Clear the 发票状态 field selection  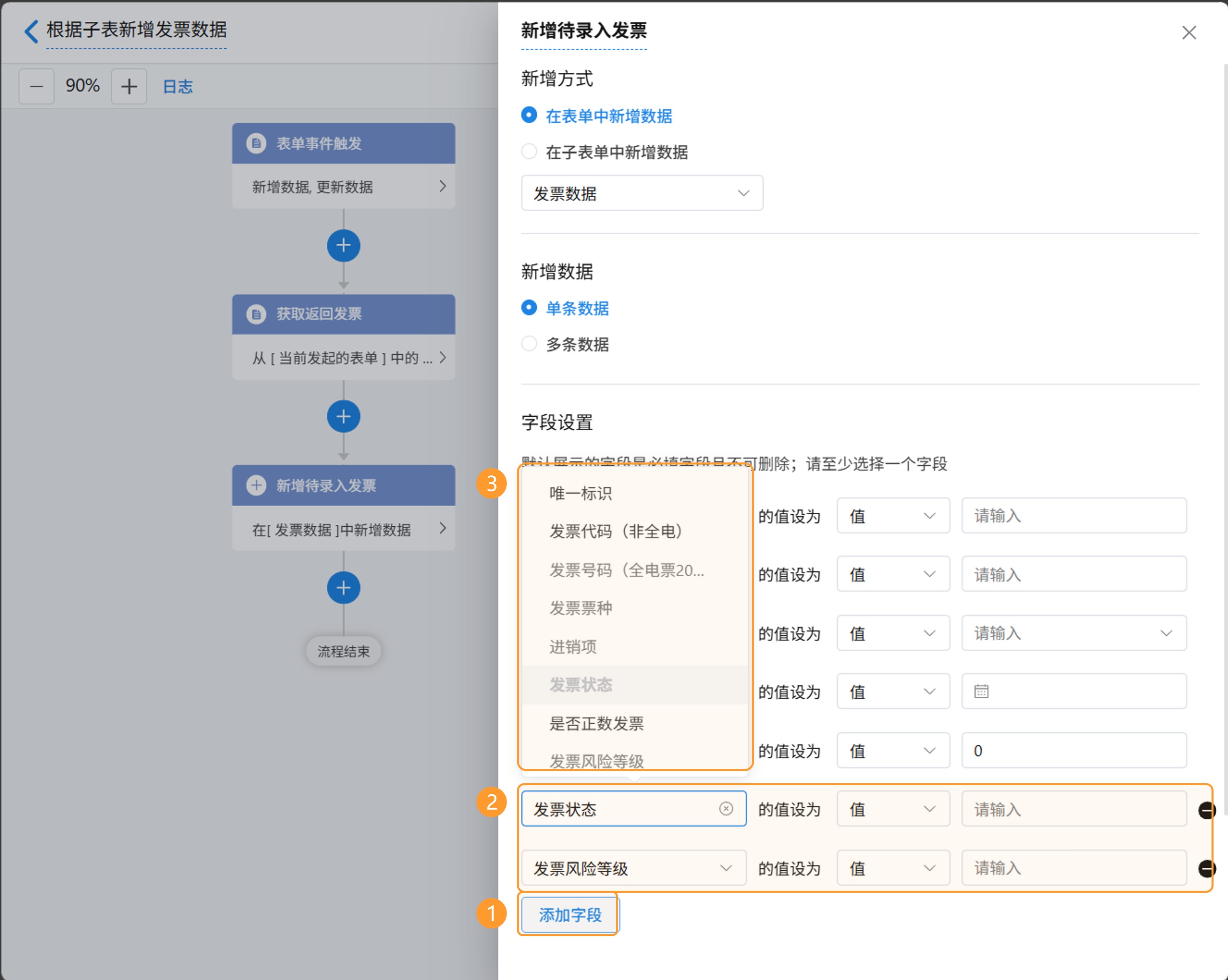(726, 808)
